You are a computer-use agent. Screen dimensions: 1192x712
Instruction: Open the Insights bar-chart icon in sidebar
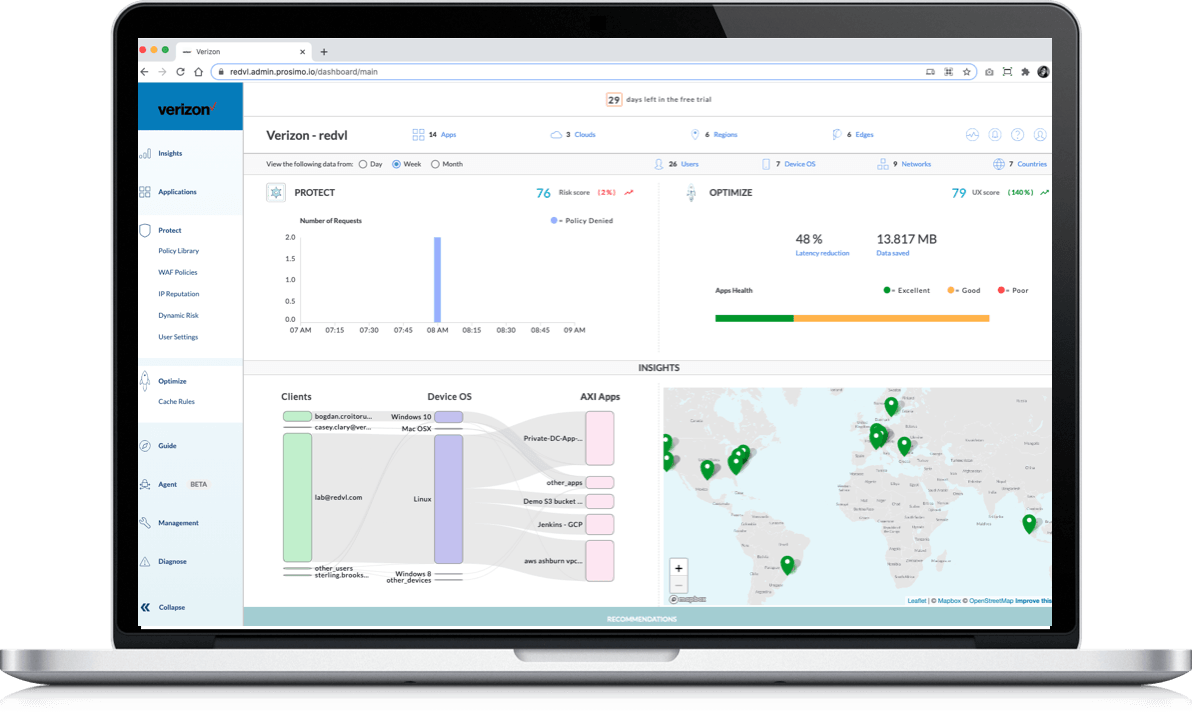click(145, 154)
